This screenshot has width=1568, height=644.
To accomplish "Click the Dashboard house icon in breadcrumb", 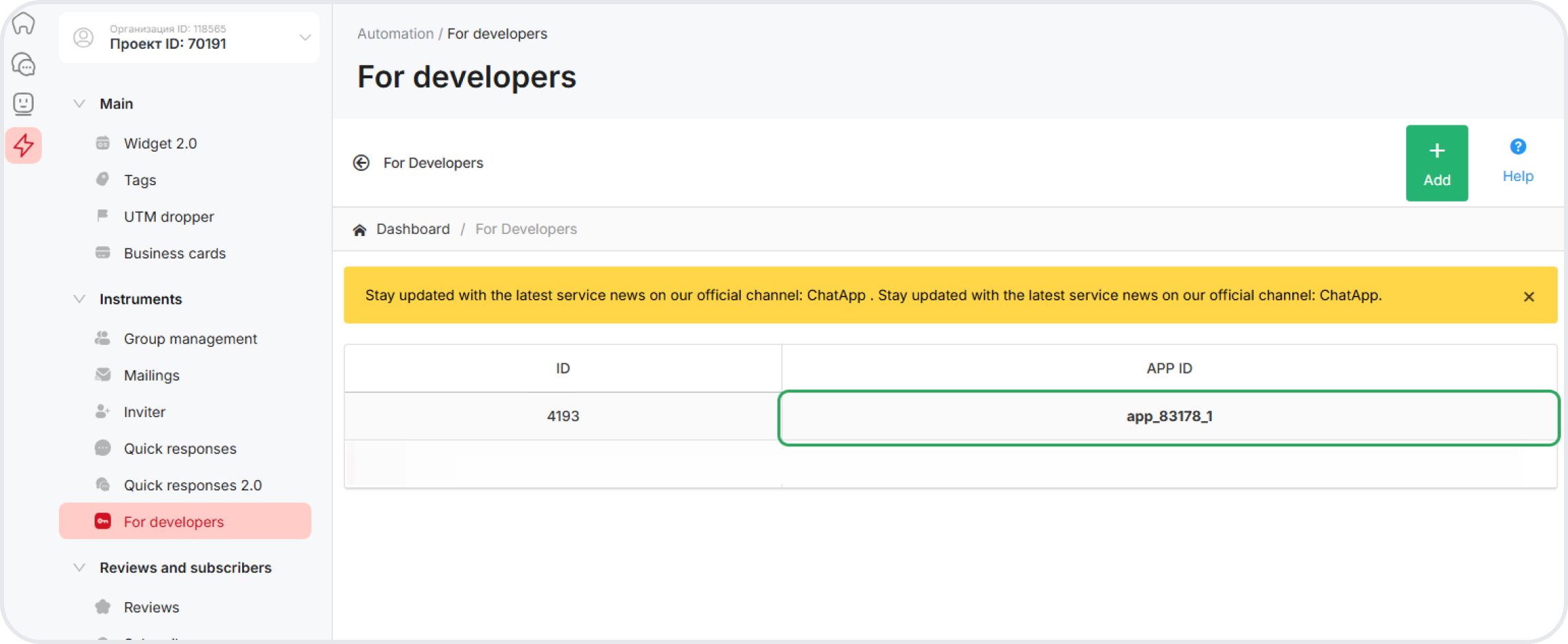I will (x=359, y=230).
